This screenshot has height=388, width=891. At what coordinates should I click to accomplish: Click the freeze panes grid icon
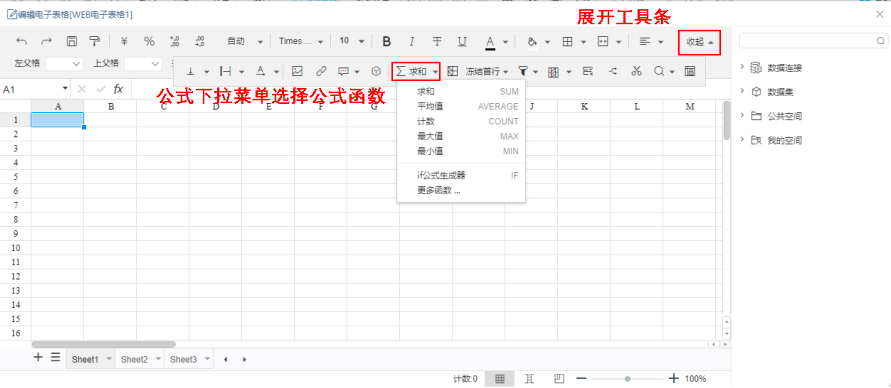click(x=452, y=72)
